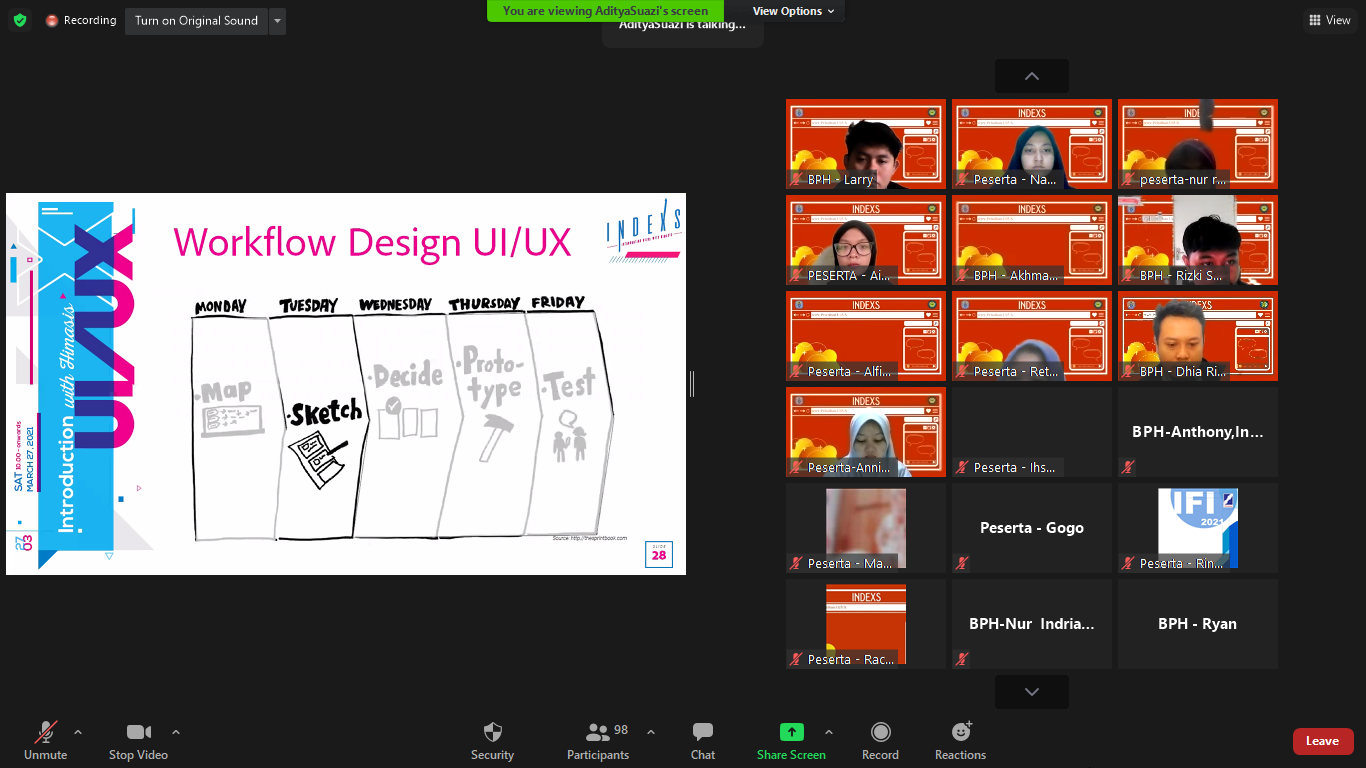Turn on Original Sound
The width and height of the screenshot is (1366, 768).
click(x=196, y=21)
